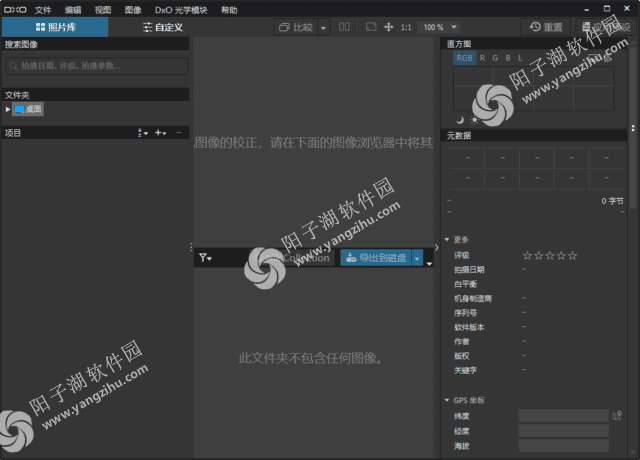Show the RGB histogram channel

tap(464, 58)
